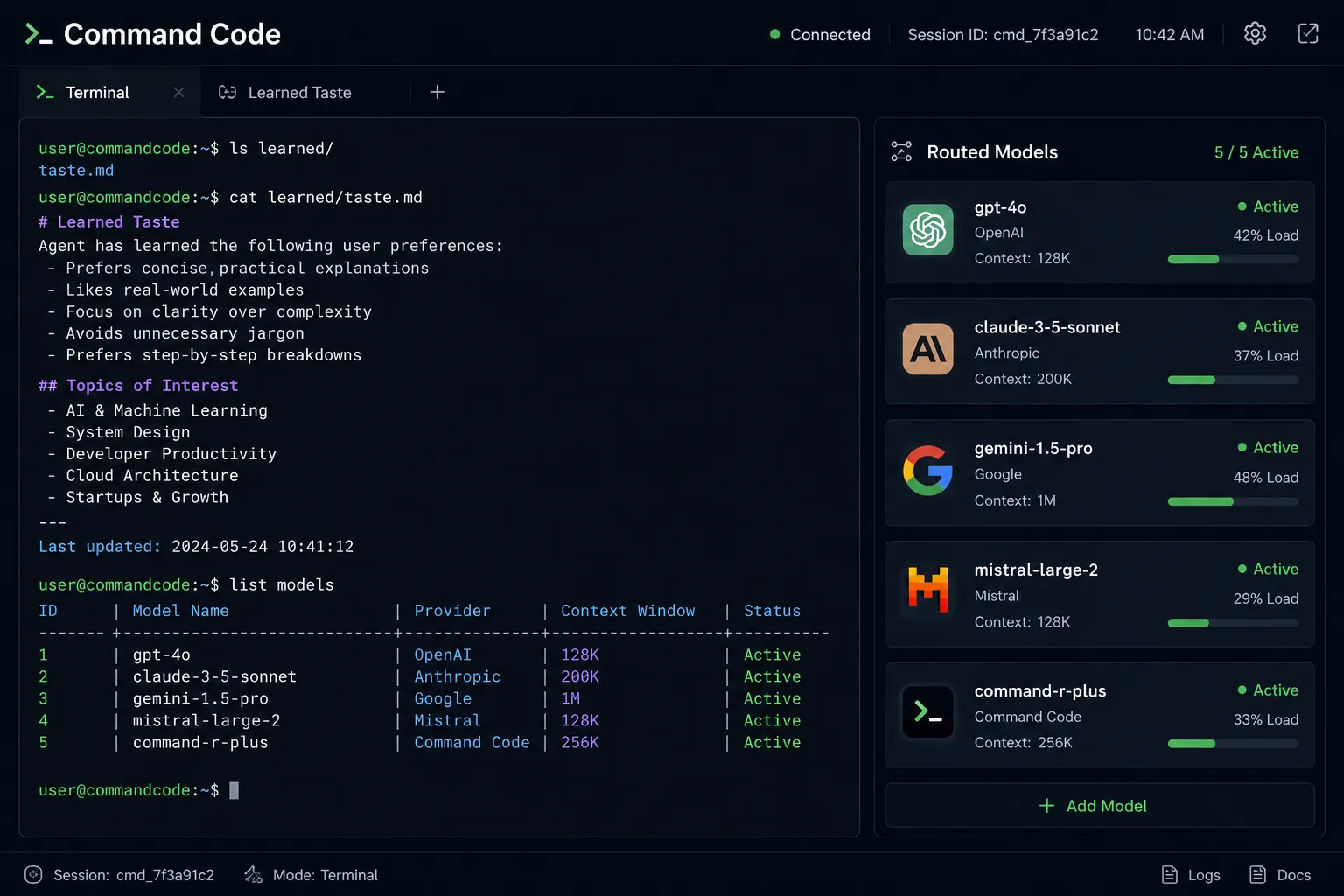Select the gpt-4o OpenAI logo

point(928,230)
